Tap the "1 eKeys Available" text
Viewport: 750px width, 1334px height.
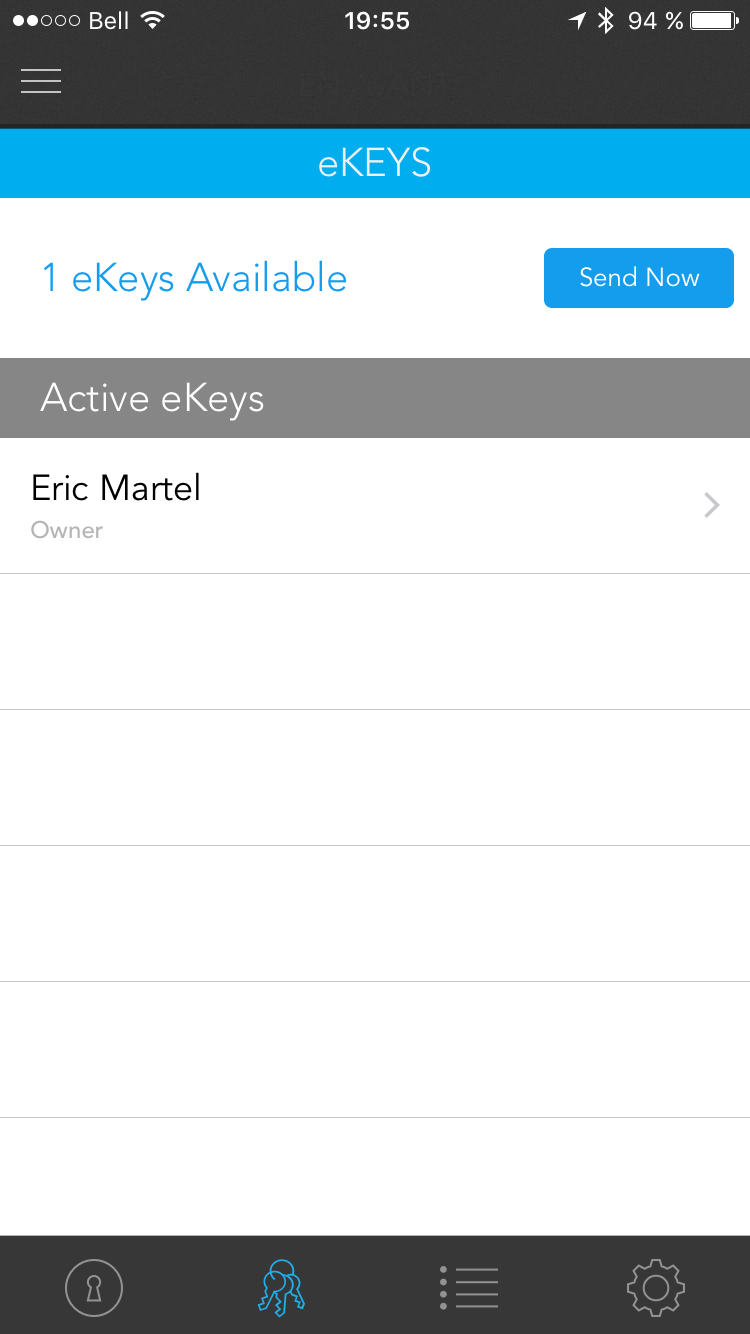[x=194, y=278]
